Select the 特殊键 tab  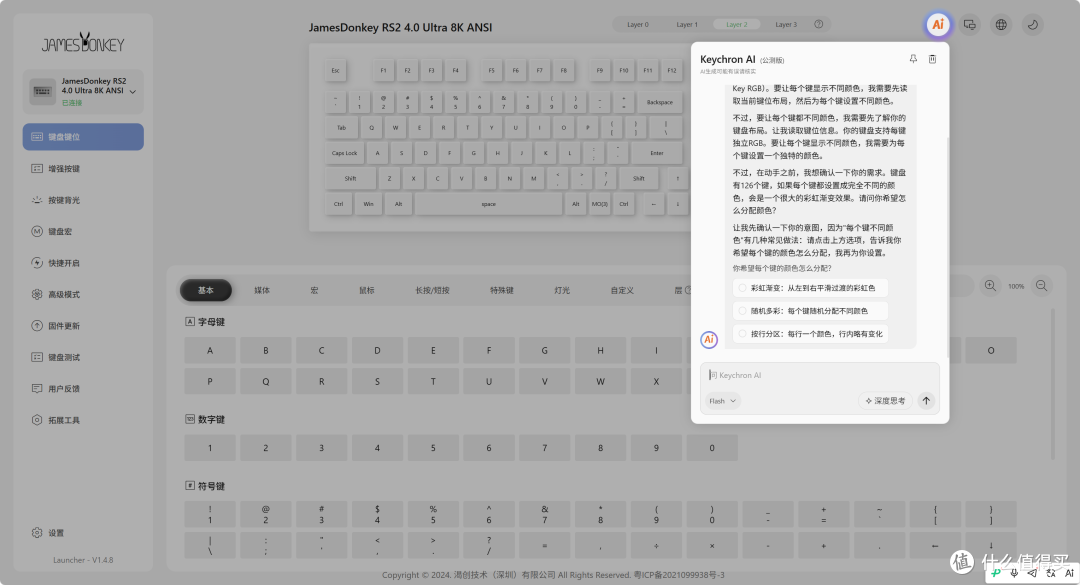click(x=501, y=290)
